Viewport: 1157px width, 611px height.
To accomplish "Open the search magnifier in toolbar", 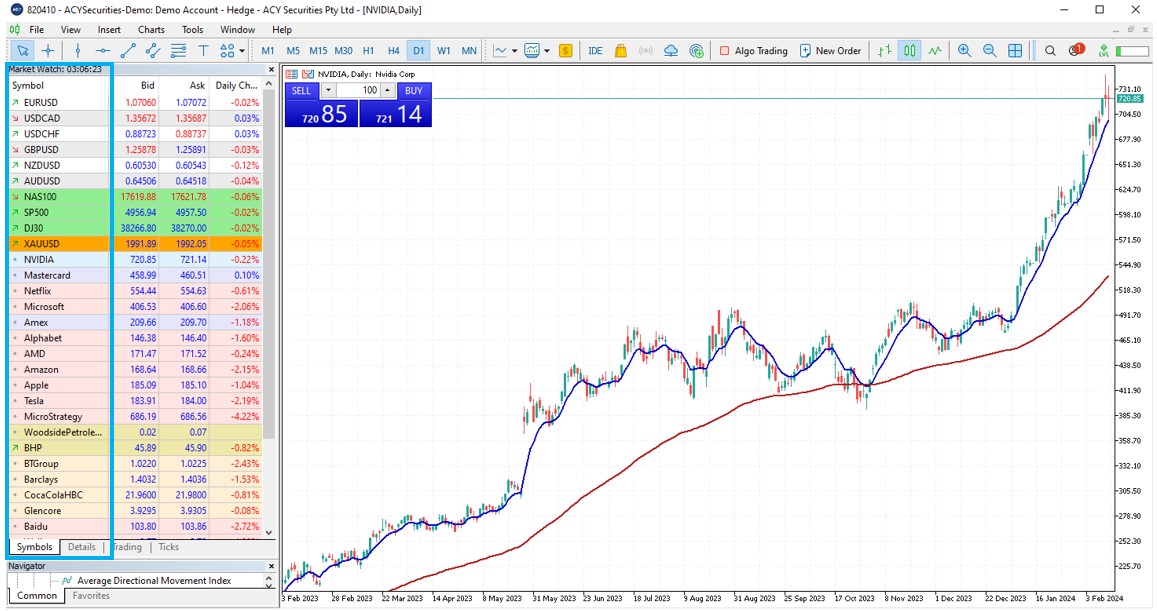I will 1050,51.
